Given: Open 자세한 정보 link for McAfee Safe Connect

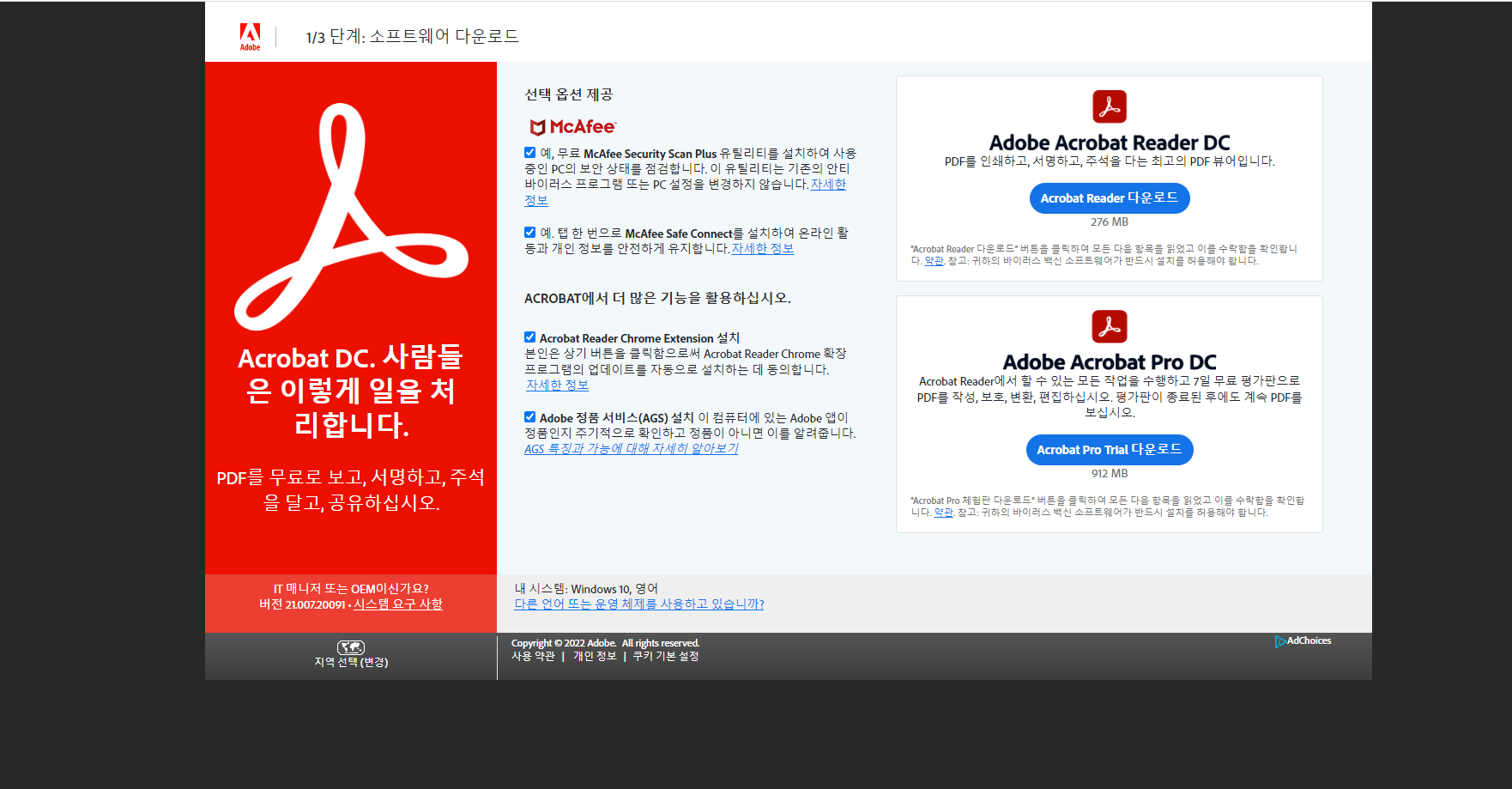Looking at the screenshot, I should tap(763, 248).
